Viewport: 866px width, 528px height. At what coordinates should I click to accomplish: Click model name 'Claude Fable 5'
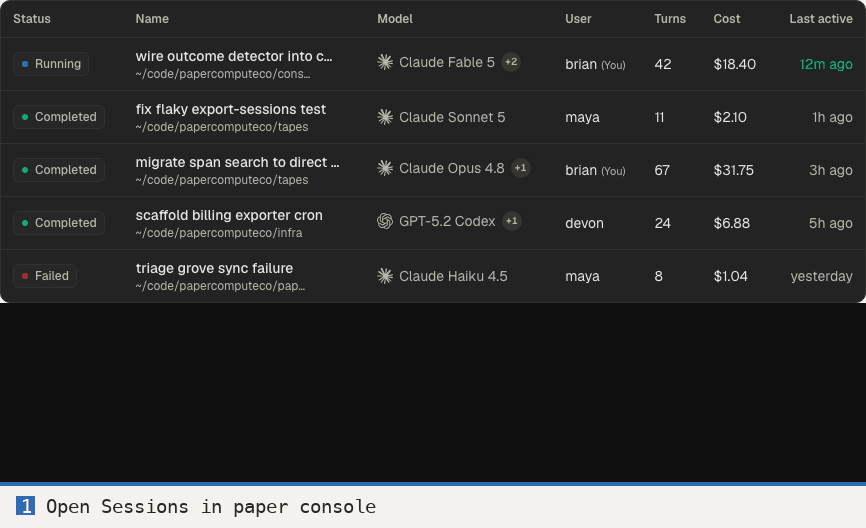click(447, 62)
